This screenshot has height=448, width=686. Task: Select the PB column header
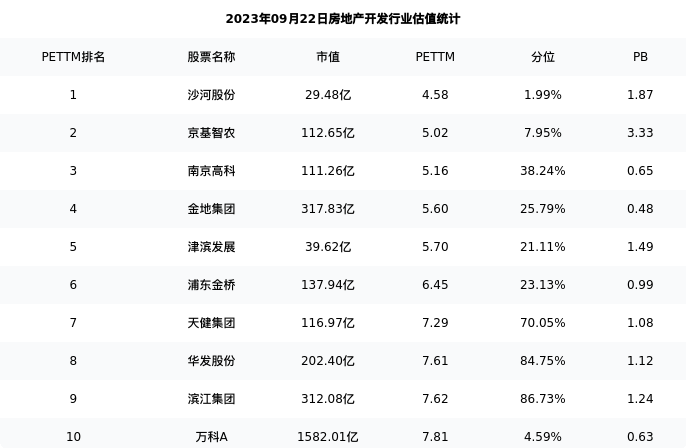(640, 57)
